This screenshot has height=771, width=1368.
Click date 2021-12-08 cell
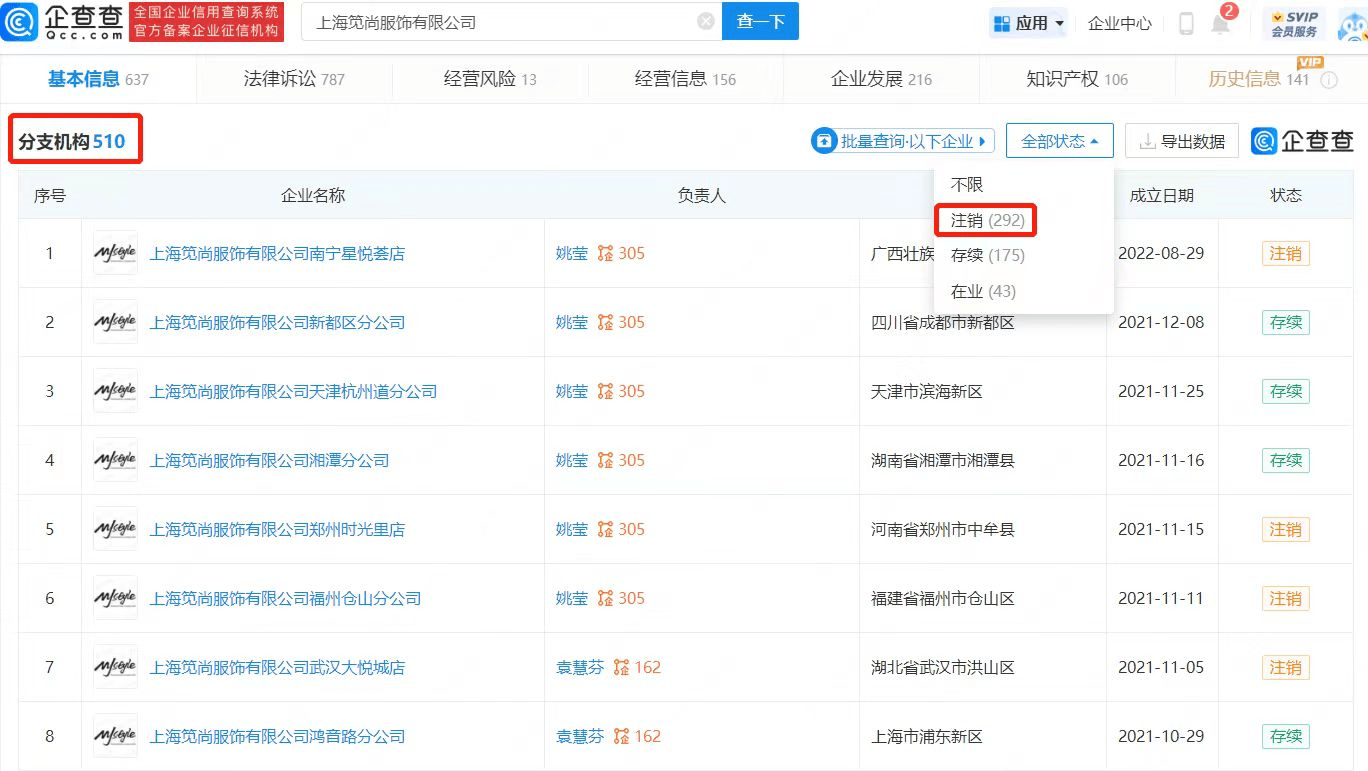click(x=1161, y=323)
